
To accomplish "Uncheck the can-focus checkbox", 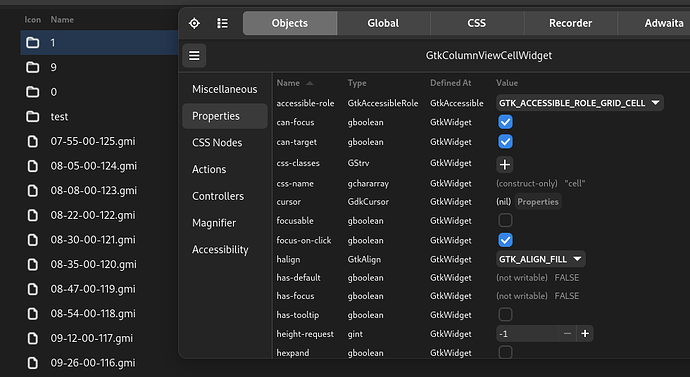I will [x=505, y=122].
